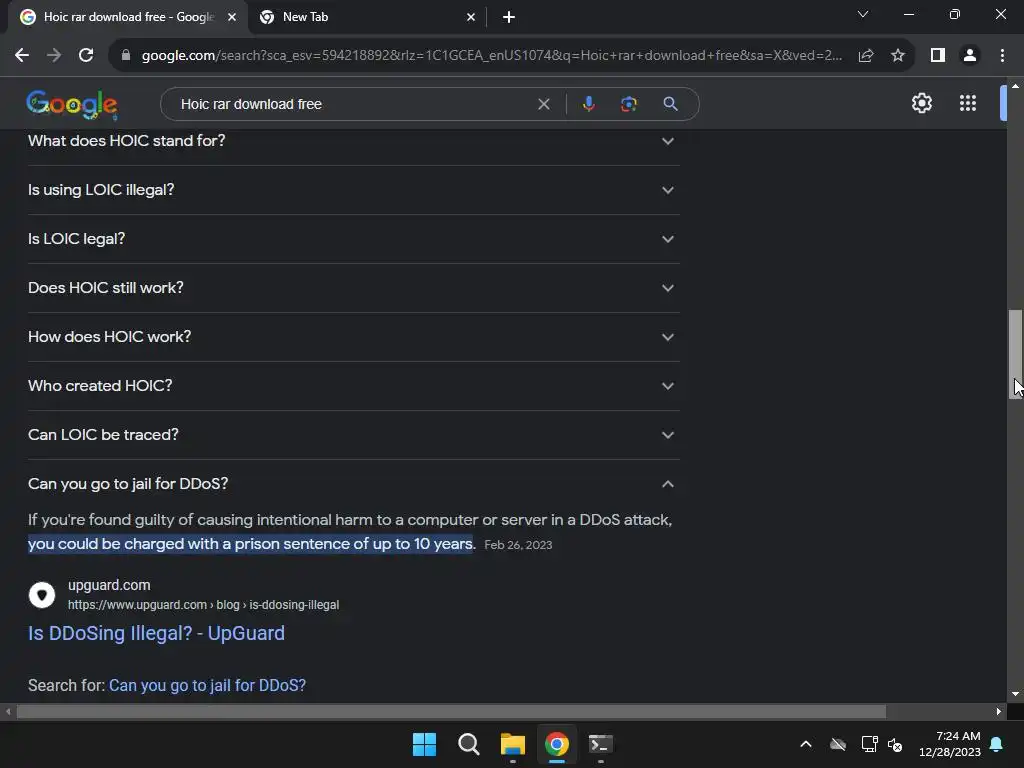Image resolution: width=1024 pixels, height=768 pixels.
Task: Close the Hoic rar download free tab
Action: tap(232, 17)
